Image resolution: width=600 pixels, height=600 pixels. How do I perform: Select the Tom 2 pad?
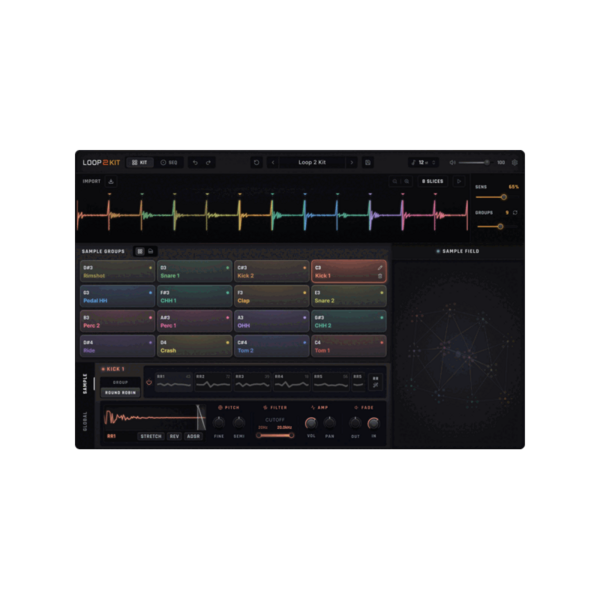[x=272, y=346]
